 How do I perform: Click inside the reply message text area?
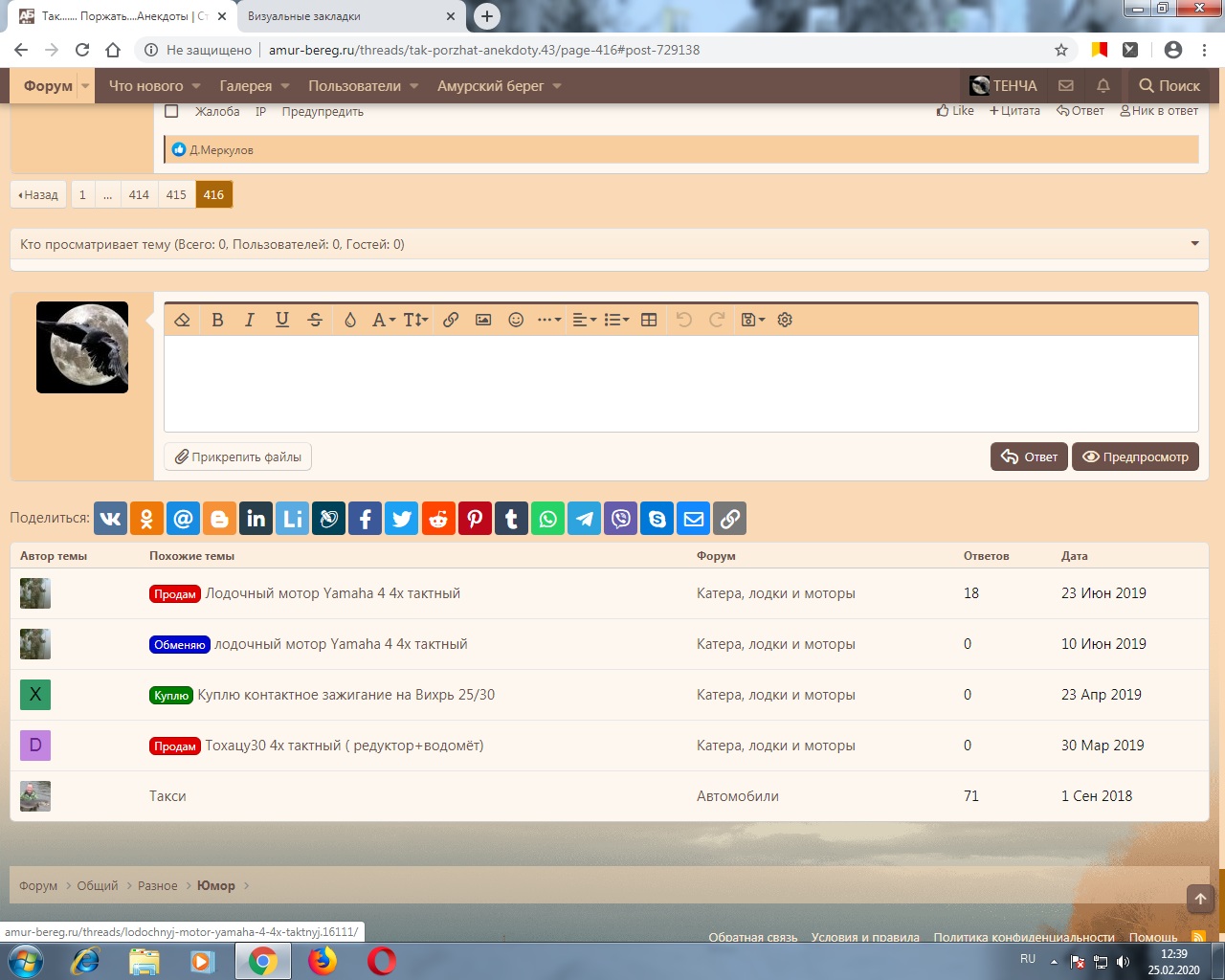tap(680, 383)
